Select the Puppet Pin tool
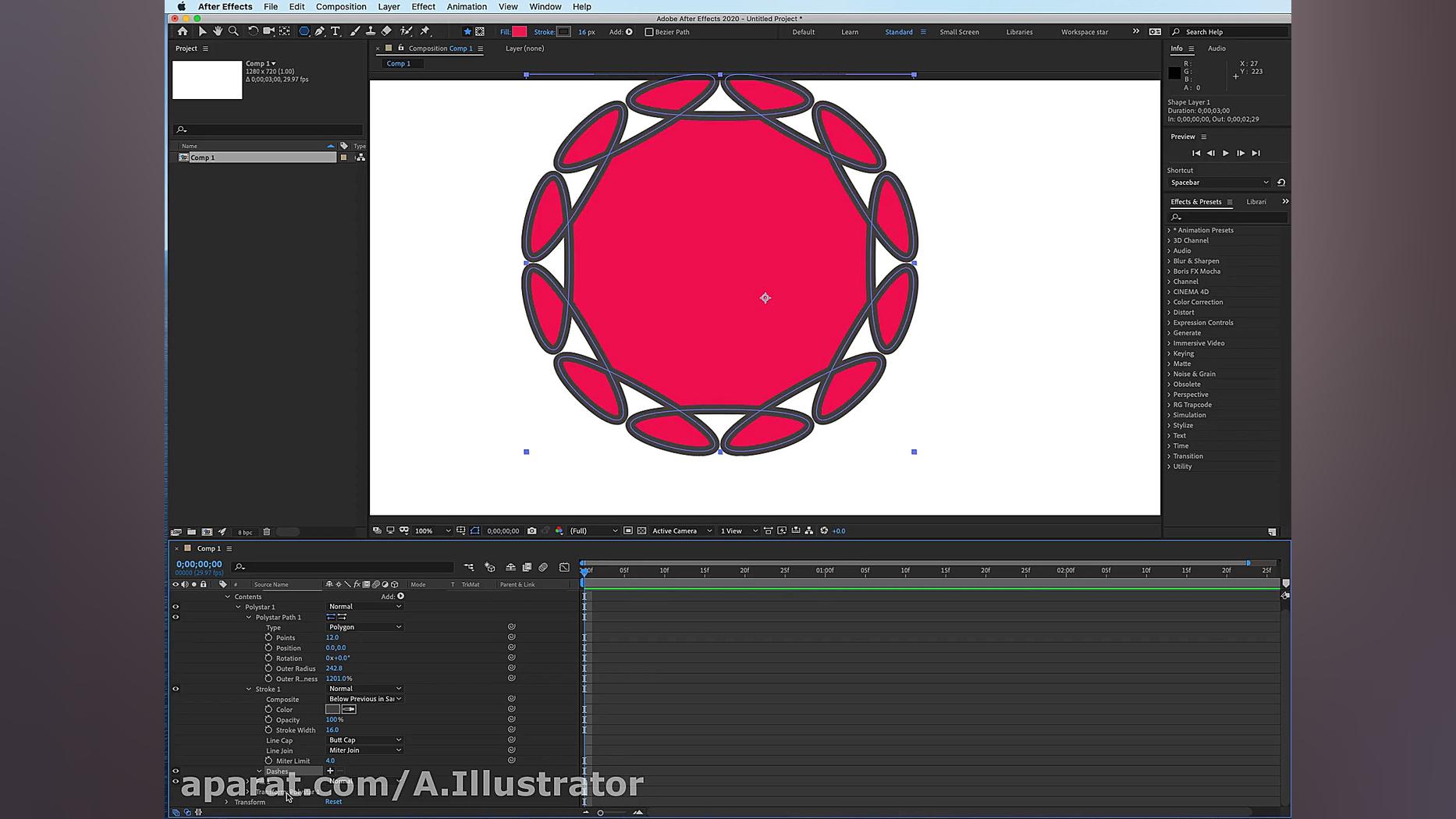 [x=425, y=31]
